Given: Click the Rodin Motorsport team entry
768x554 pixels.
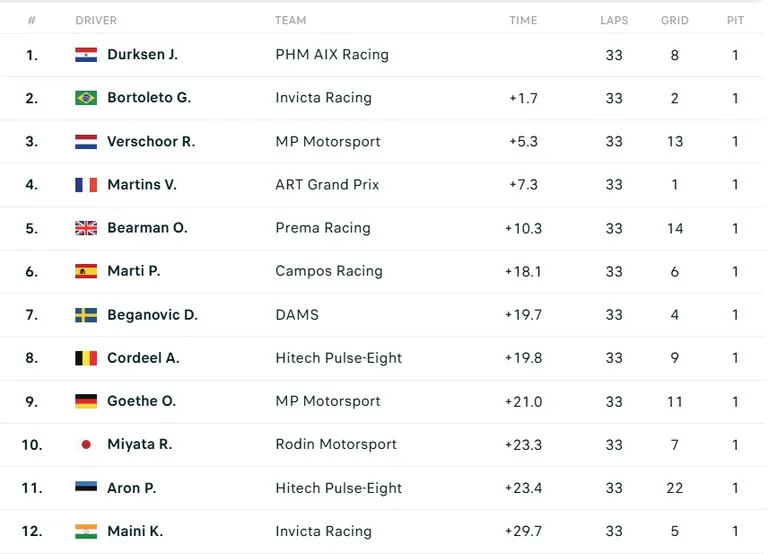Looking at the screenshot, I should tap(336, 444).
